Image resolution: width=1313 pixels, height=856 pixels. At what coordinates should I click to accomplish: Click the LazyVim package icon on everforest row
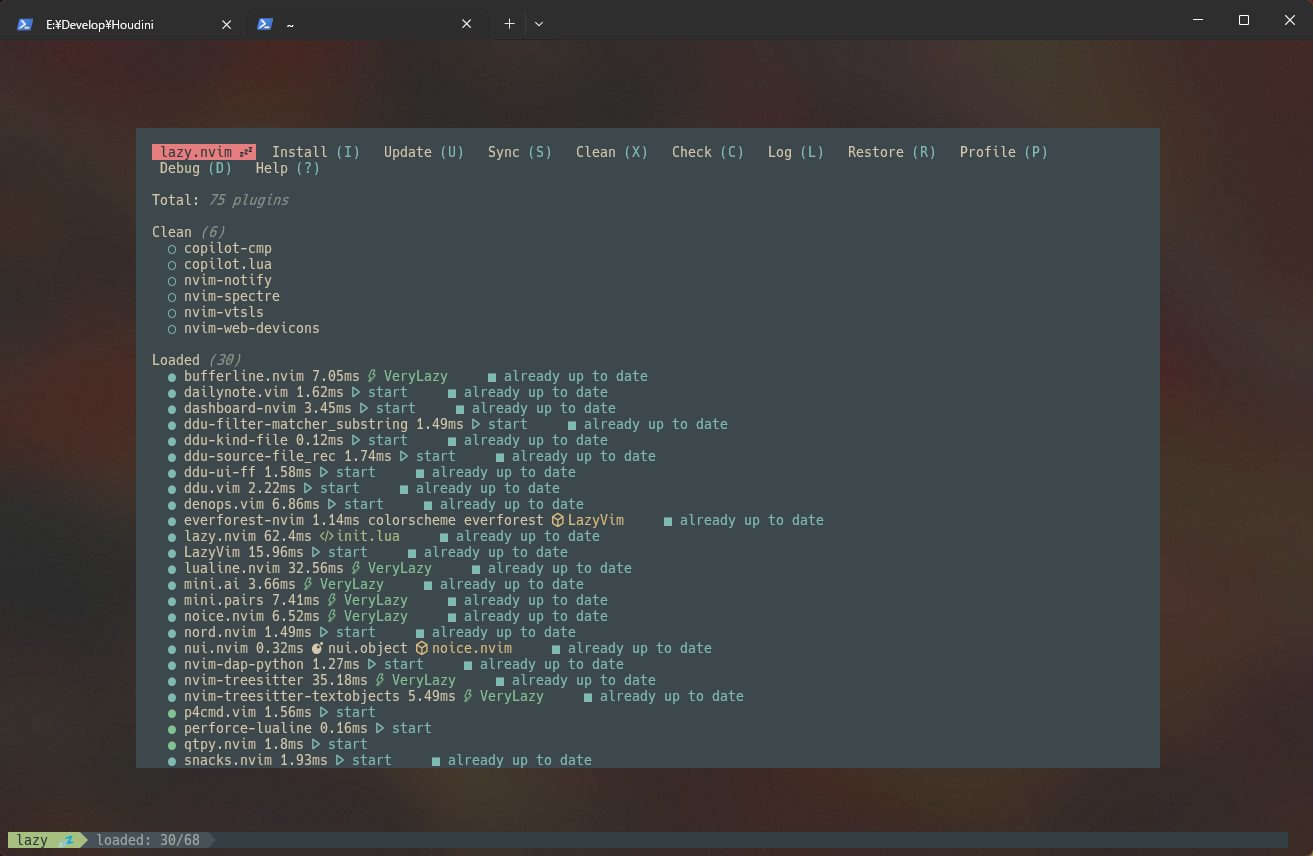tap(558, 520)
